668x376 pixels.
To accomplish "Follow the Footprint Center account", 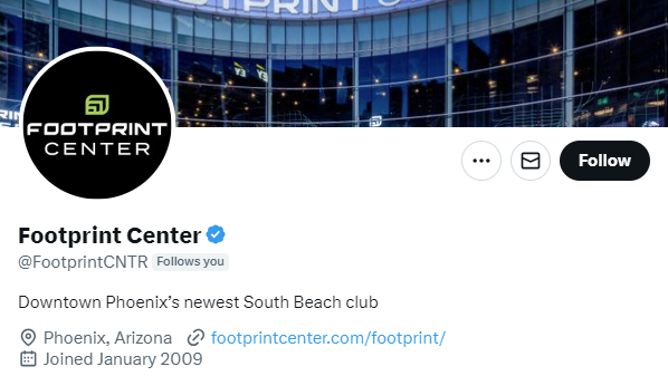I will (x=605, y=161).
